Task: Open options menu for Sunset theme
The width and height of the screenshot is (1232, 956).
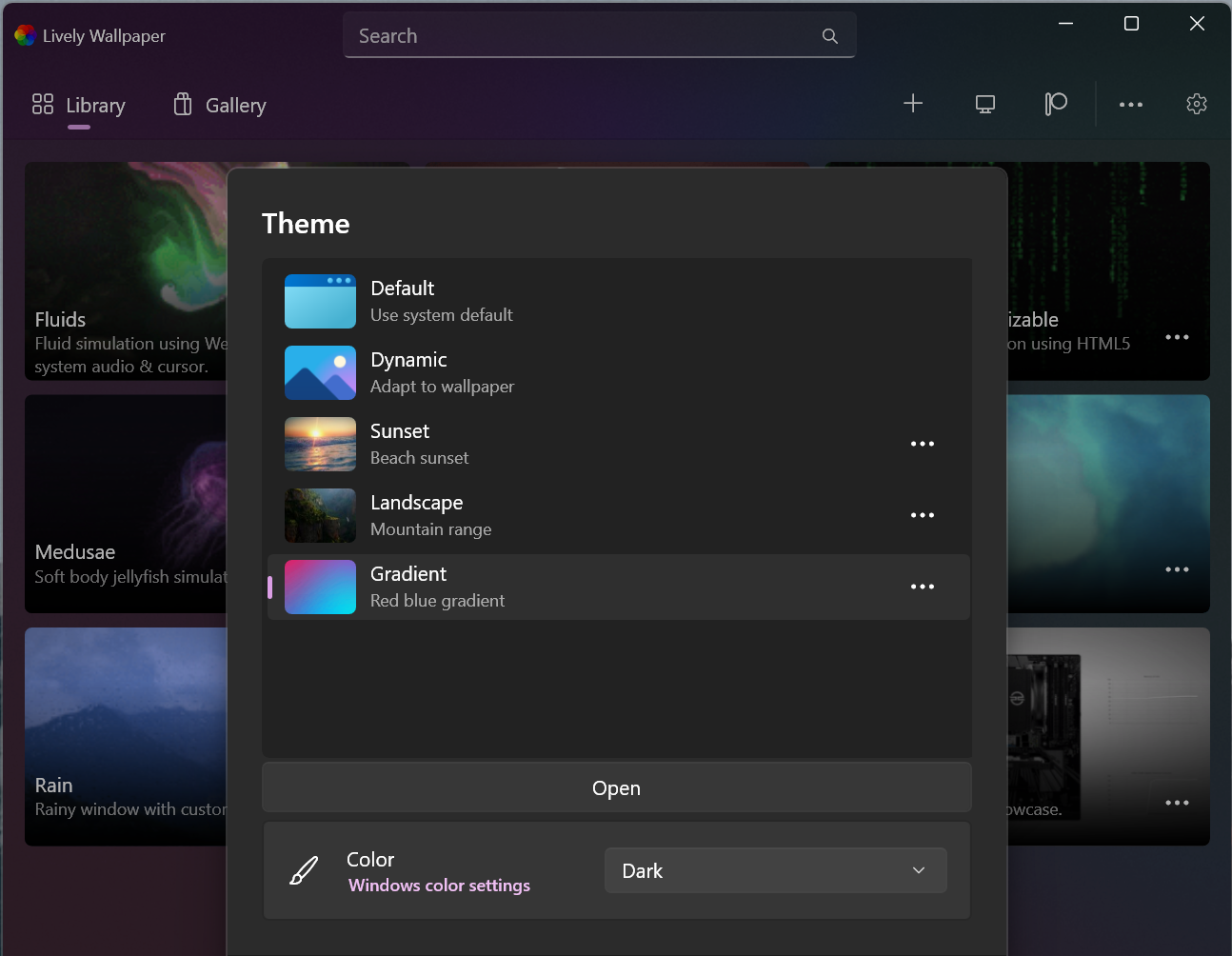Action: (x=922, y=444)
